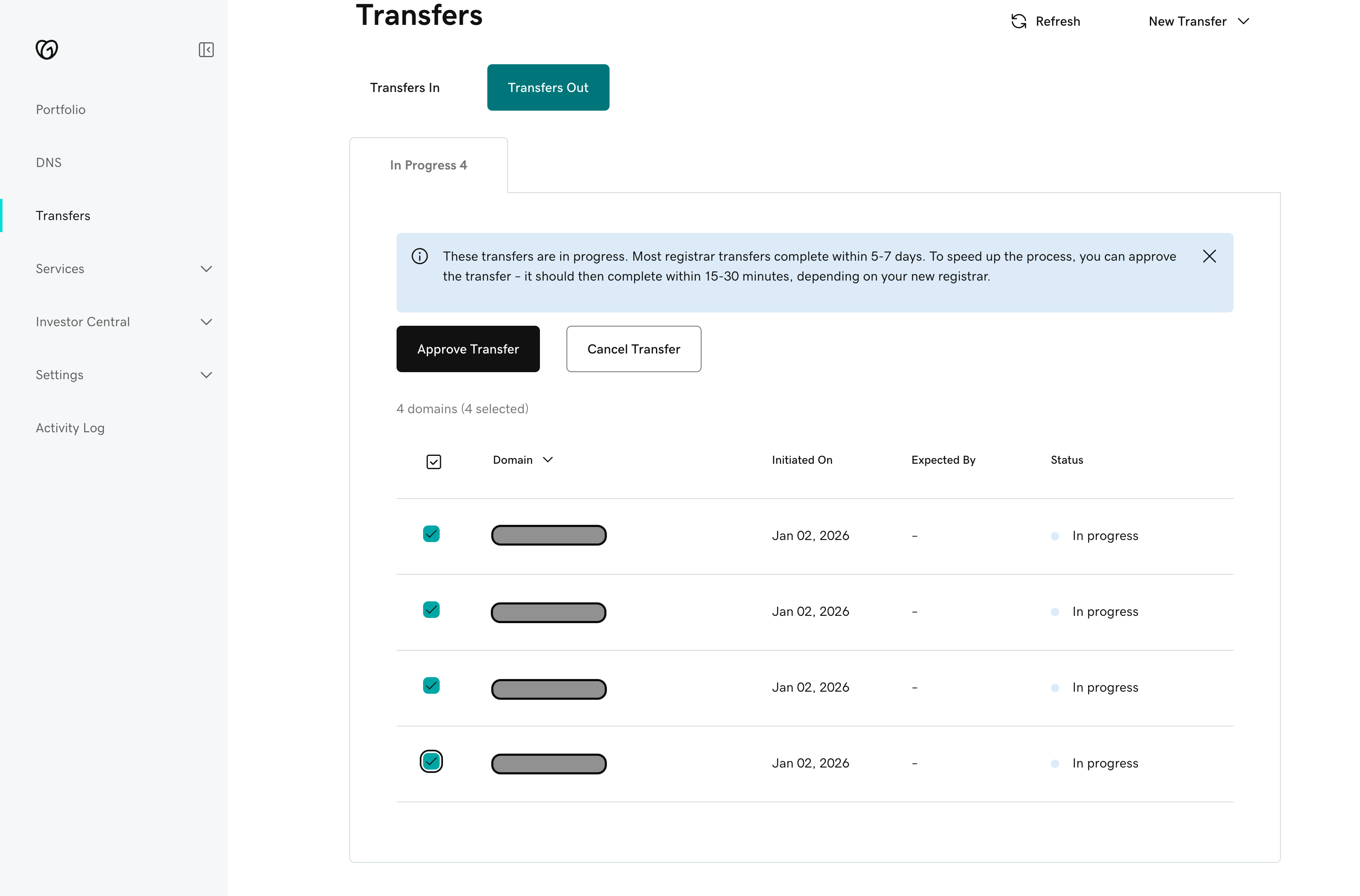Uncheck the second domain row checkbox
This screenshot has height=896, width=1360.
click(431, 610)
